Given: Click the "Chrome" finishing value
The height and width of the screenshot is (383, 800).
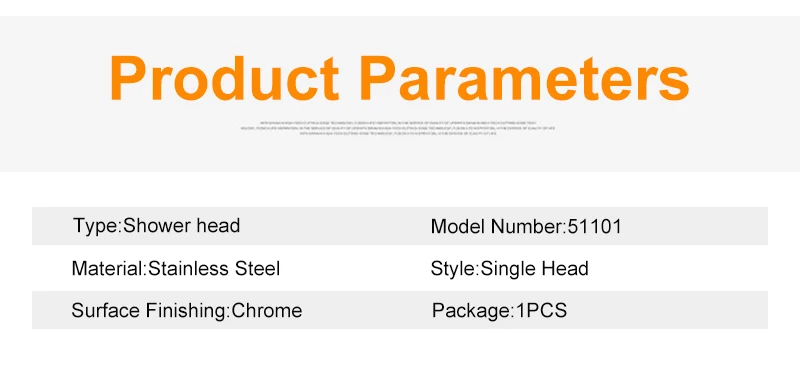Looking at the screenshot, I should [x=267, y=310].
